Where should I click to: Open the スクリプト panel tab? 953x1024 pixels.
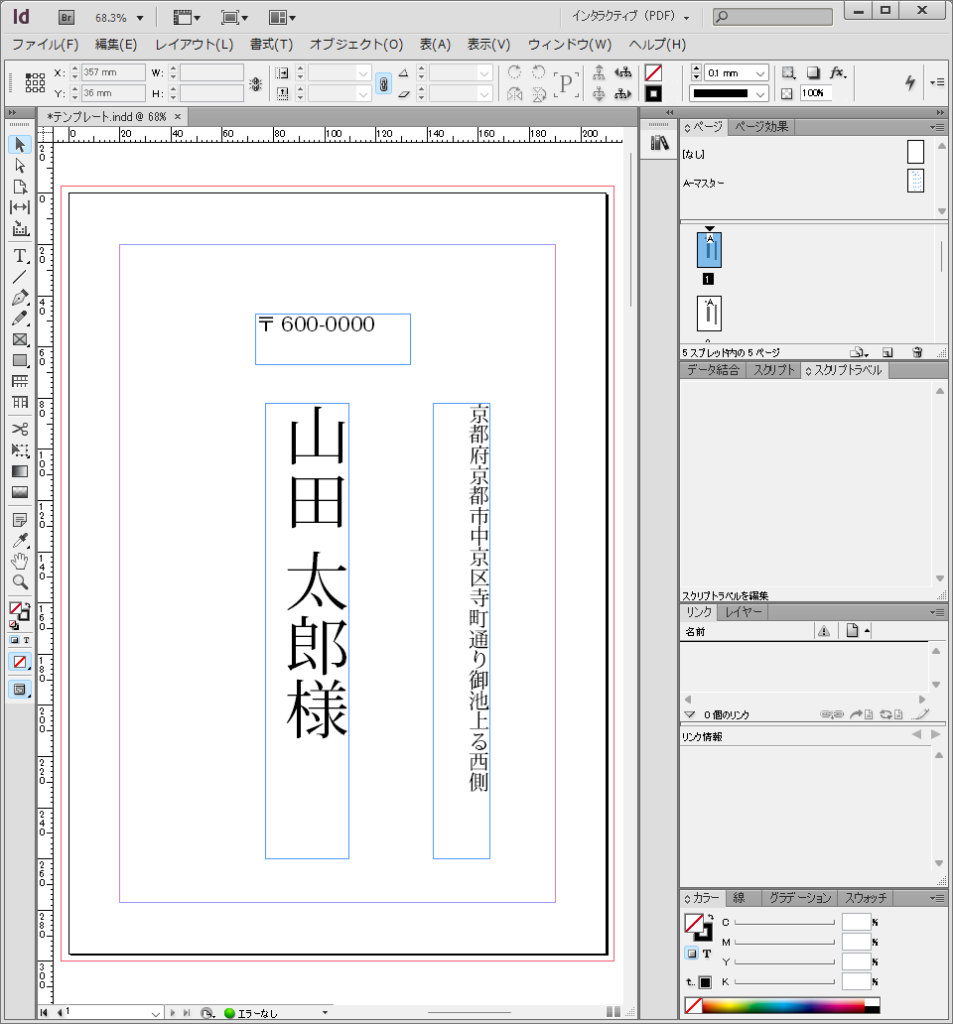tap(774, 370)
